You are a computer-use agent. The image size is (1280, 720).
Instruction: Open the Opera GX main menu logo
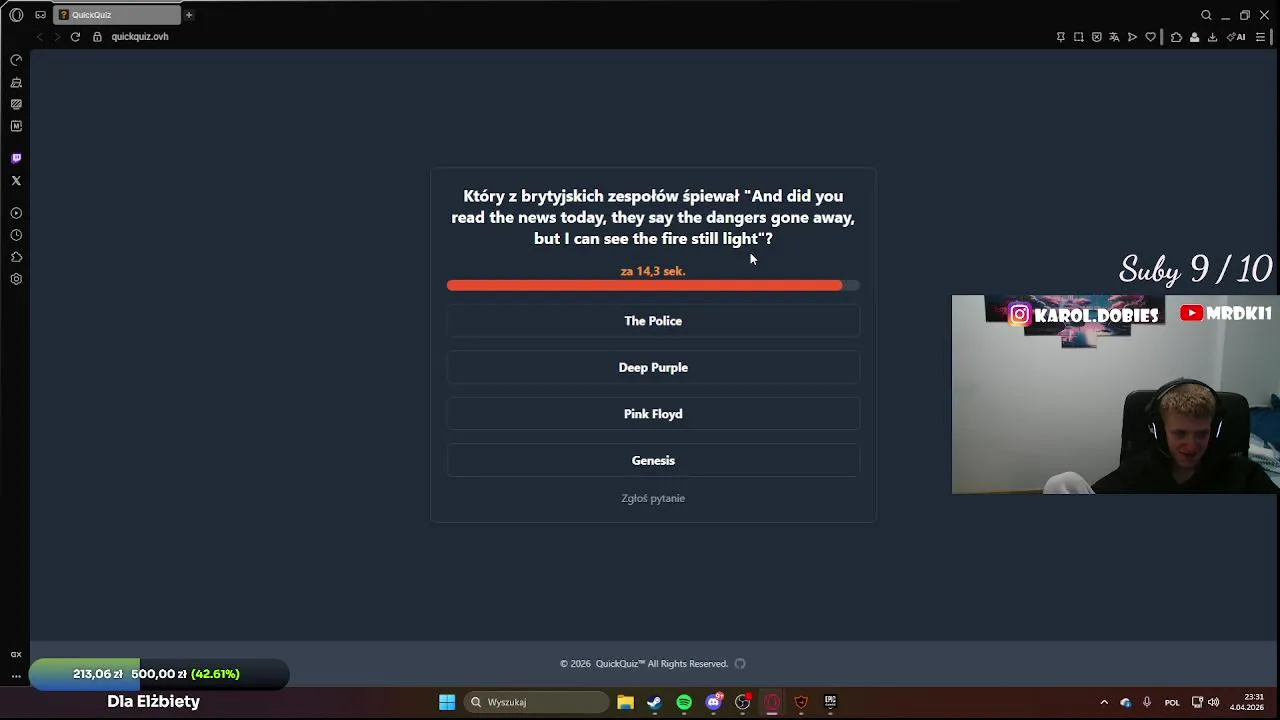[16, 15]
